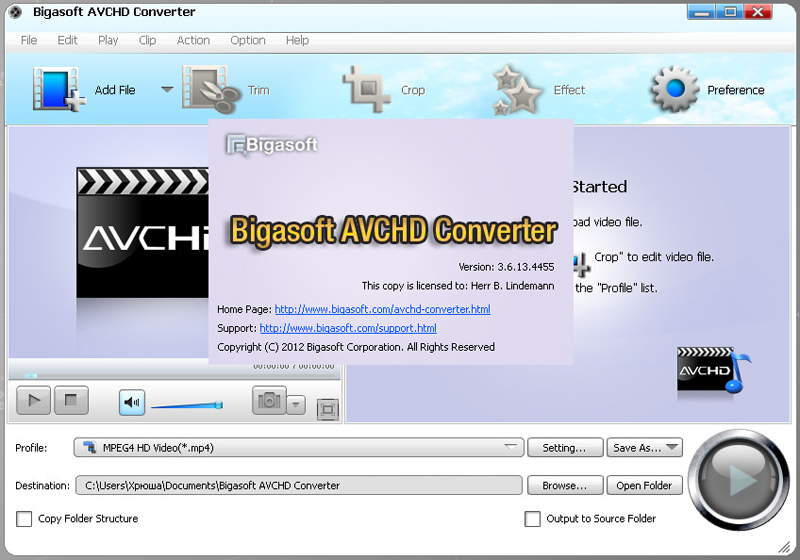Image resolution: width=800 pixels, height=560 pixels.
Task: Click the licensed to Herr B. Lindemann text
Action: pyautogui.click(x=458, y=286)
